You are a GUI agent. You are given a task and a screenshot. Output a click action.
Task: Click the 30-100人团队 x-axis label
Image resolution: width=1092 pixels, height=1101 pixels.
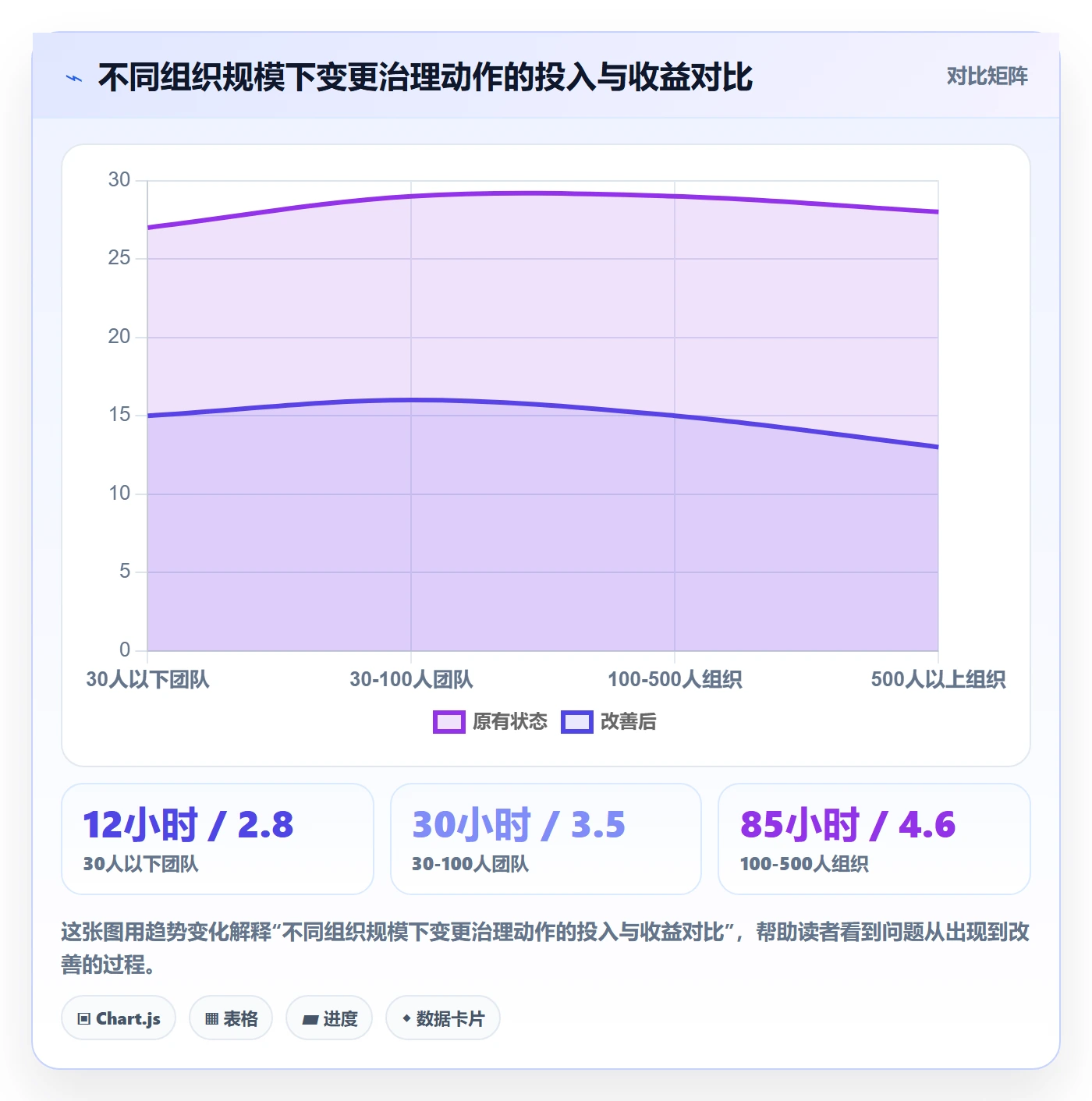[x=411, y=679]
